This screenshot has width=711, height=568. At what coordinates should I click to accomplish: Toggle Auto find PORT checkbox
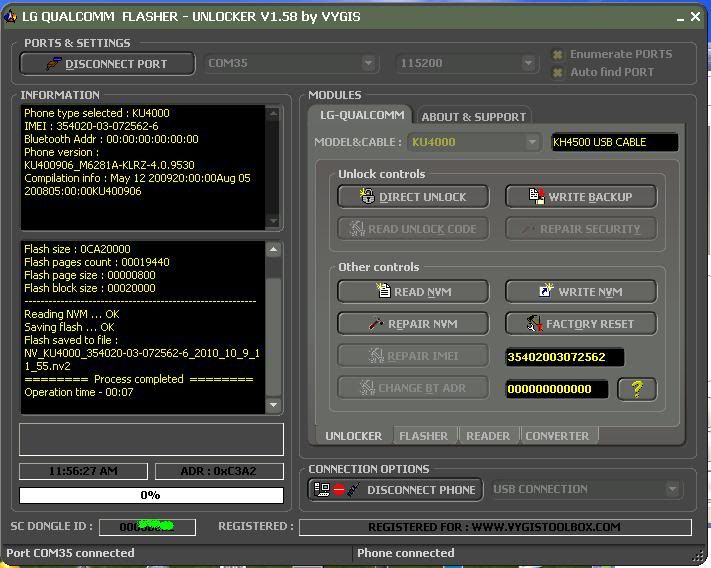click(x=557, y=73)
